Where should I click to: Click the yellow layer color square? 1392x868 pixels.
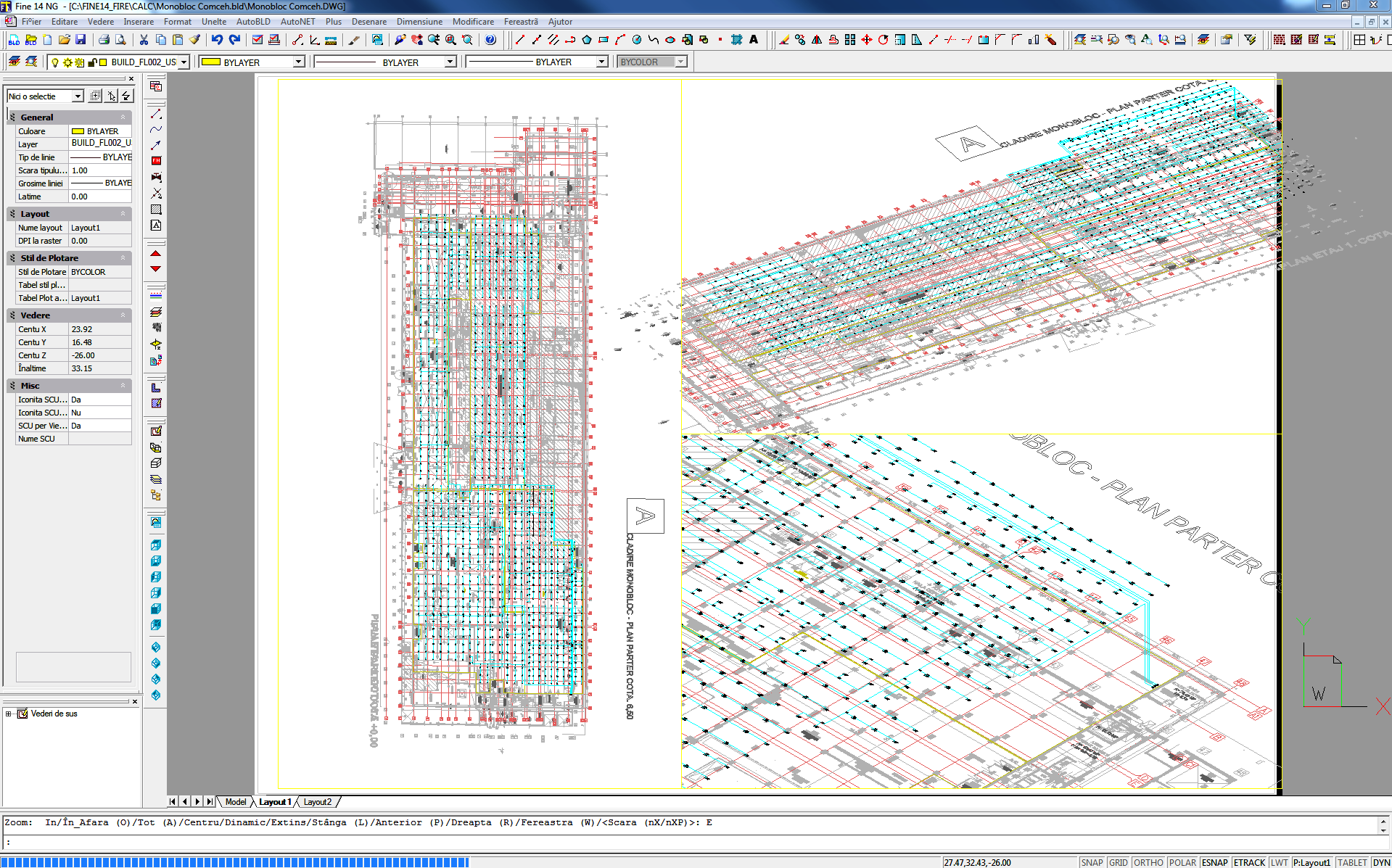click(103, 62)
